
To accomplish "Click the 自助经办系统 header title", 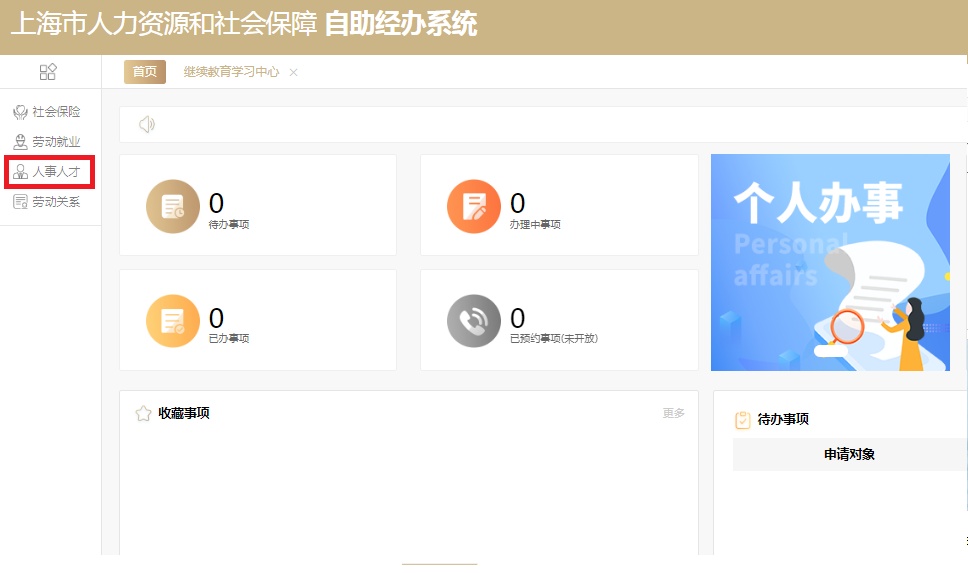I will pyautogui.click(x=401, y=24).
